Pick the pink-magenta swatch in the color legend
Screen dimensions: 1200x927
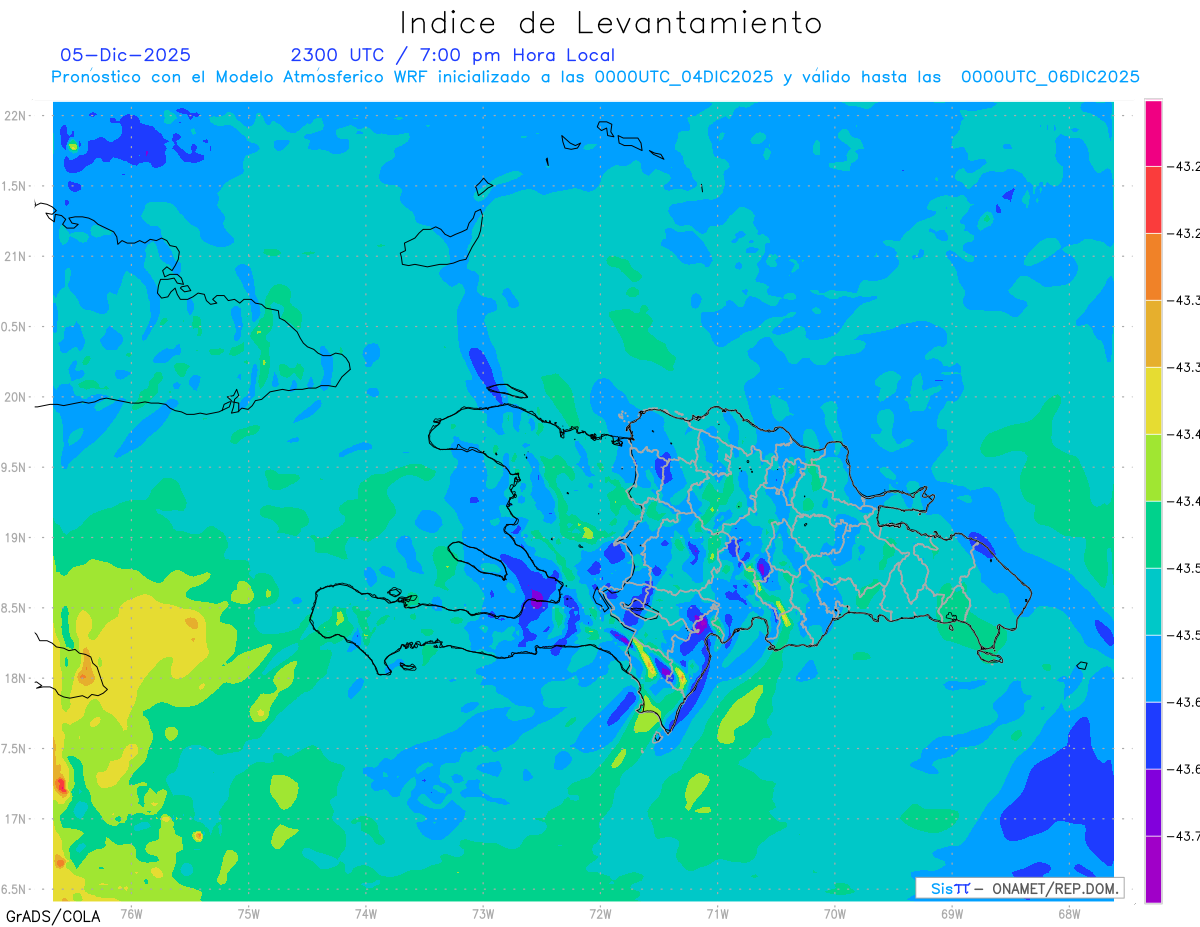coord(1153,133)
